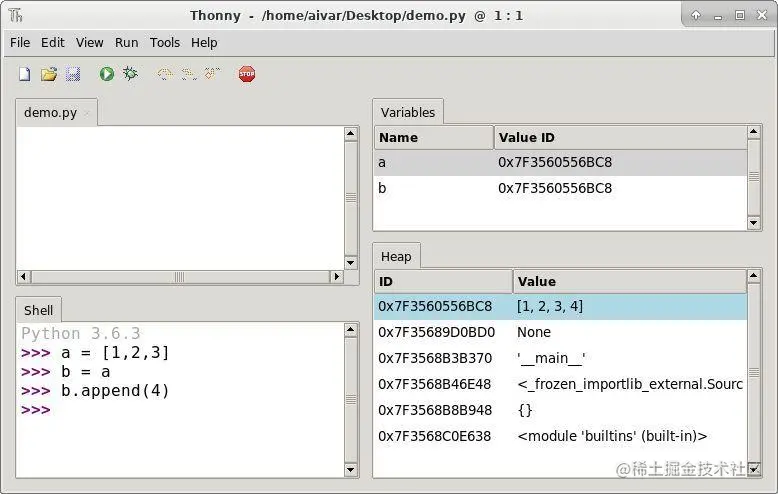The height and width of the screenshot is (494, 778).
Task: Select variable a row
Action: (x=560, y=162)
